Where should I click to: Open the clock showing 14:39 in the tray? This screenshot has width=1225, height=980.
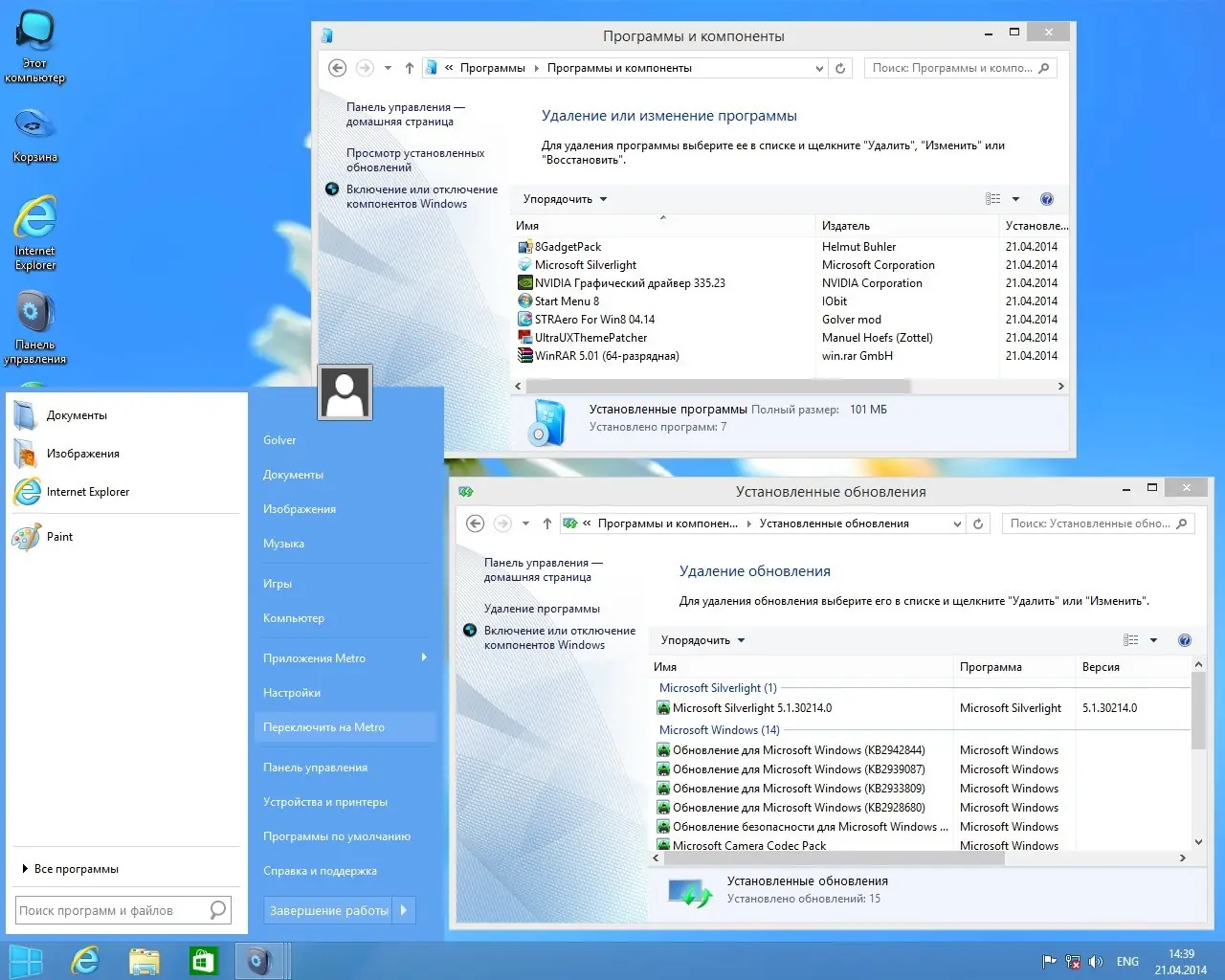pyautogui.click(x=1181, y=962)
